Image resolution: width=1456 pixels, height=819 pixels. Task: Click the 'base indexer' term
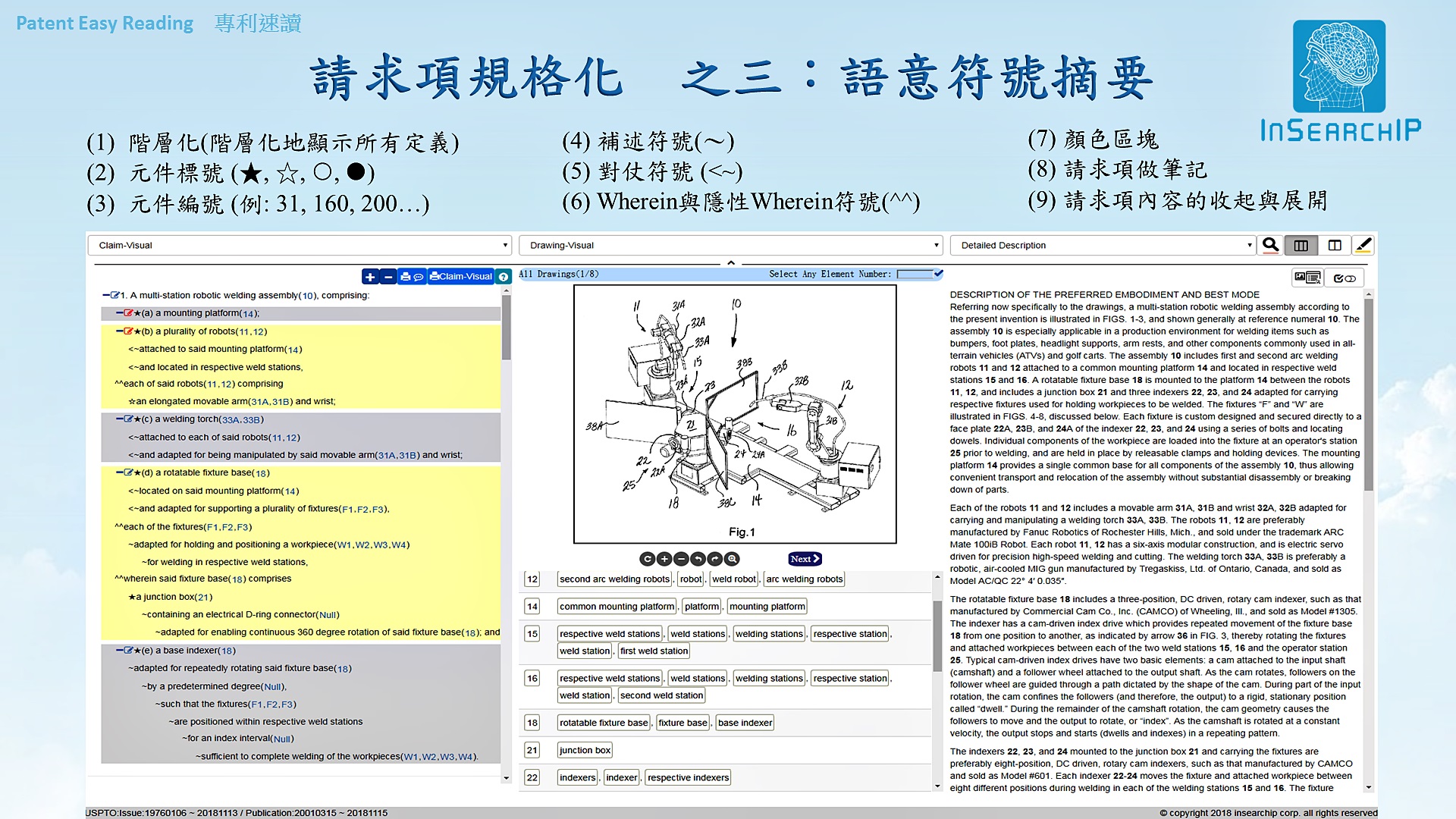click(745, 723)
